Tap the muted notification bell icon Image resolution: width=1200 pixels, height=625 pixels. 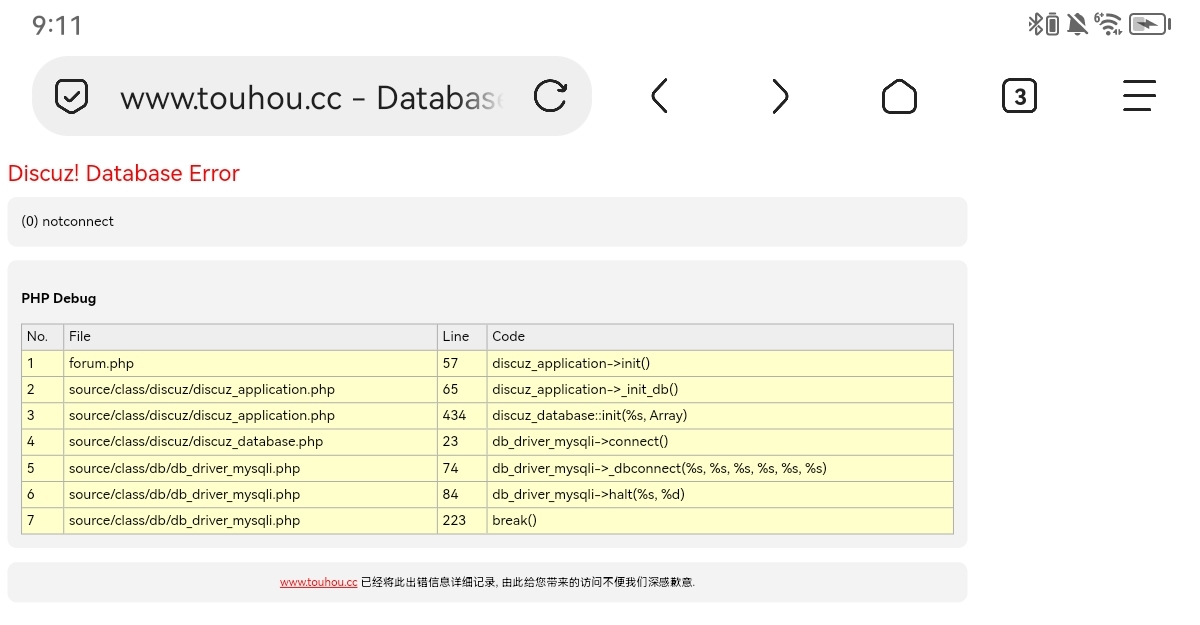[1077, 24]
